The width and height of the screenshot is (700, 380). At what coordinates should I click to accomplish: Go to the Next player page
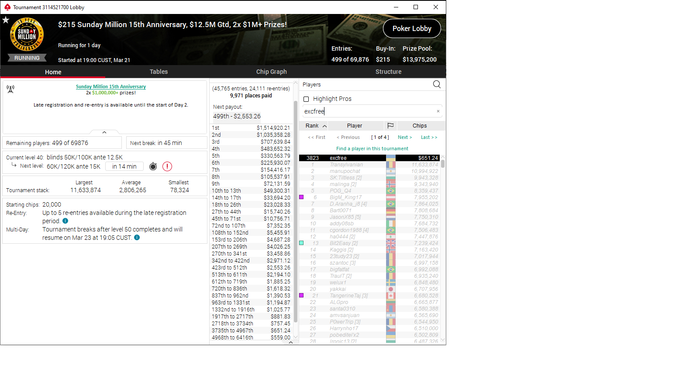404,137
